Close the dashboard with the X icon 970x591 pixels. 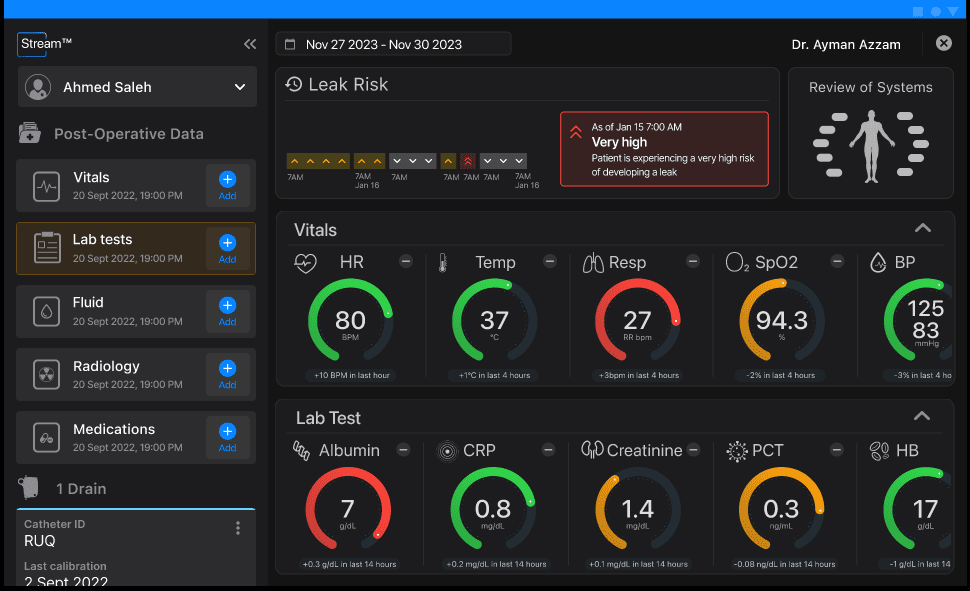click(943, 43)
